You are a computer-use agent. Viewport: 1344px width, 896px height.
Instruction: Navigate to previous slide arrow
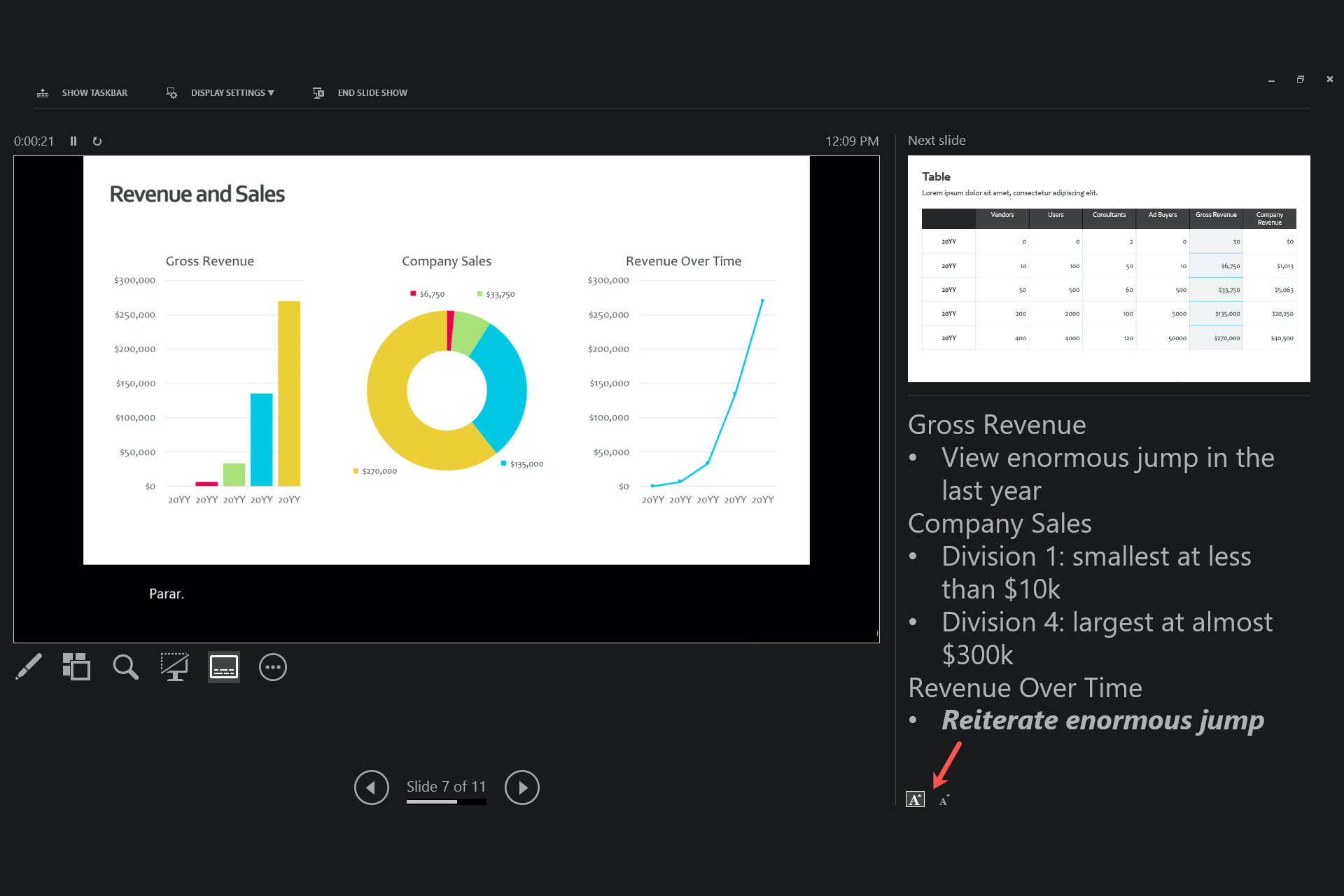point(371,787)
